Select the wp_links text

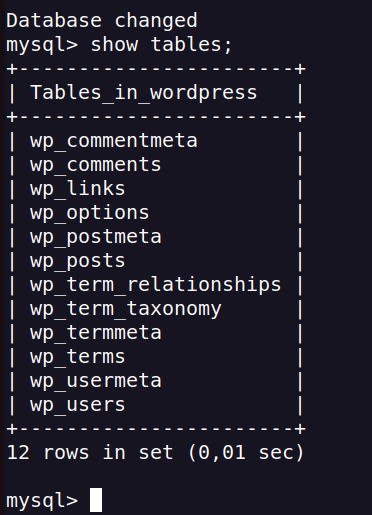(x=78, y=189)
